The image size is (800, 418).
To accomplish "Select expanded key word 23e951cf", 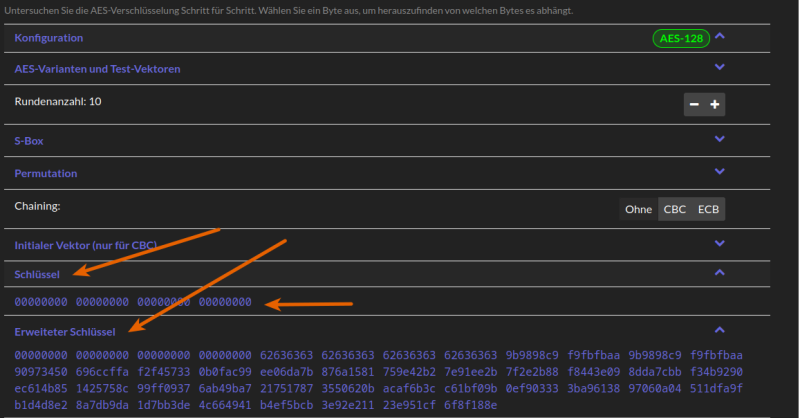I will pos(409,405).
